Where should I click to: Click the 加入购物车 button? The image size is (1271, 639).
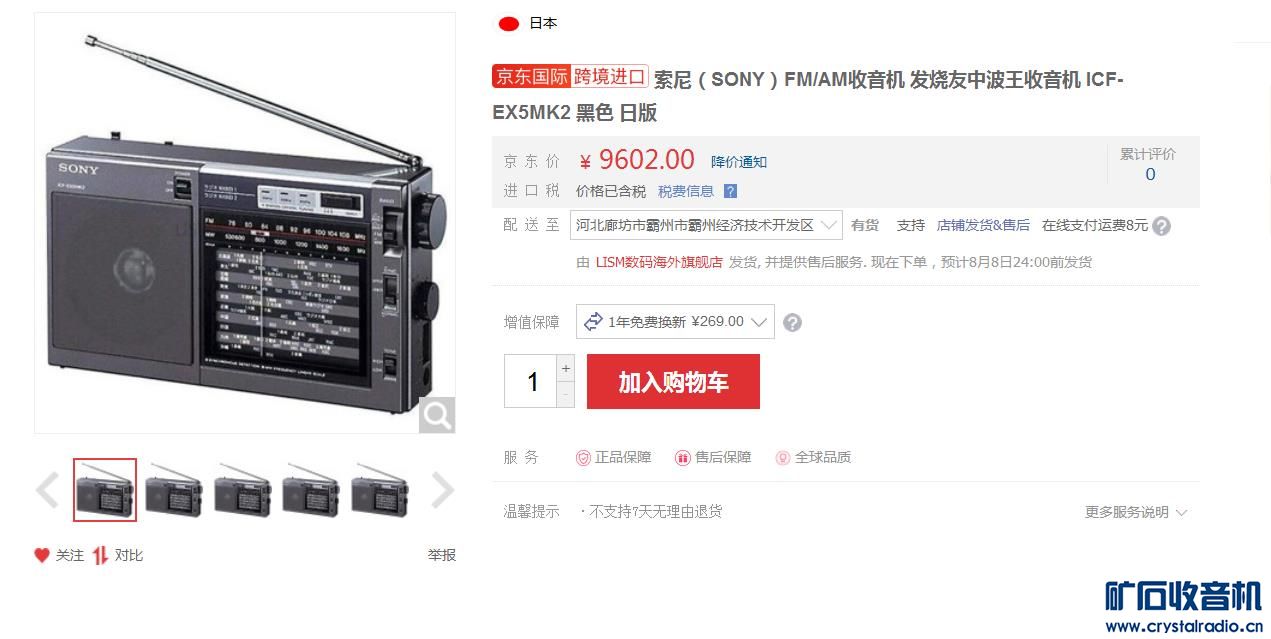pyautogui.click(x=673, y=381)
